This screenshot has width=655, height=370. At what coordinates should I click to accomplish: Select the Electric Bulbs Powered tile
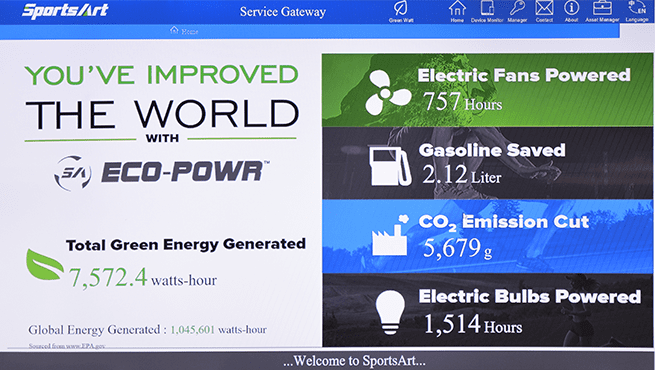point(487,310)
